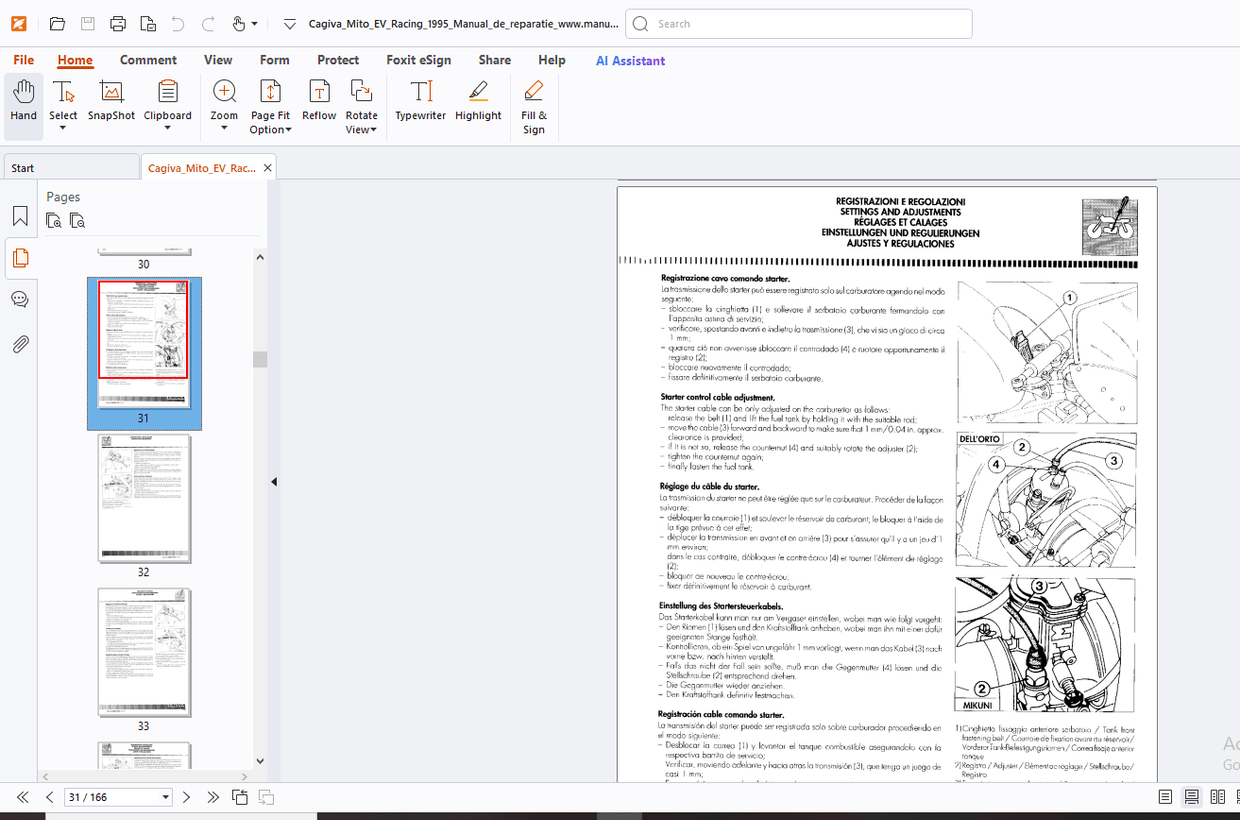Viewport: 1240px width, 820px height.
Task: Enable continuous scrolling page view
Action: (1191, 796)
